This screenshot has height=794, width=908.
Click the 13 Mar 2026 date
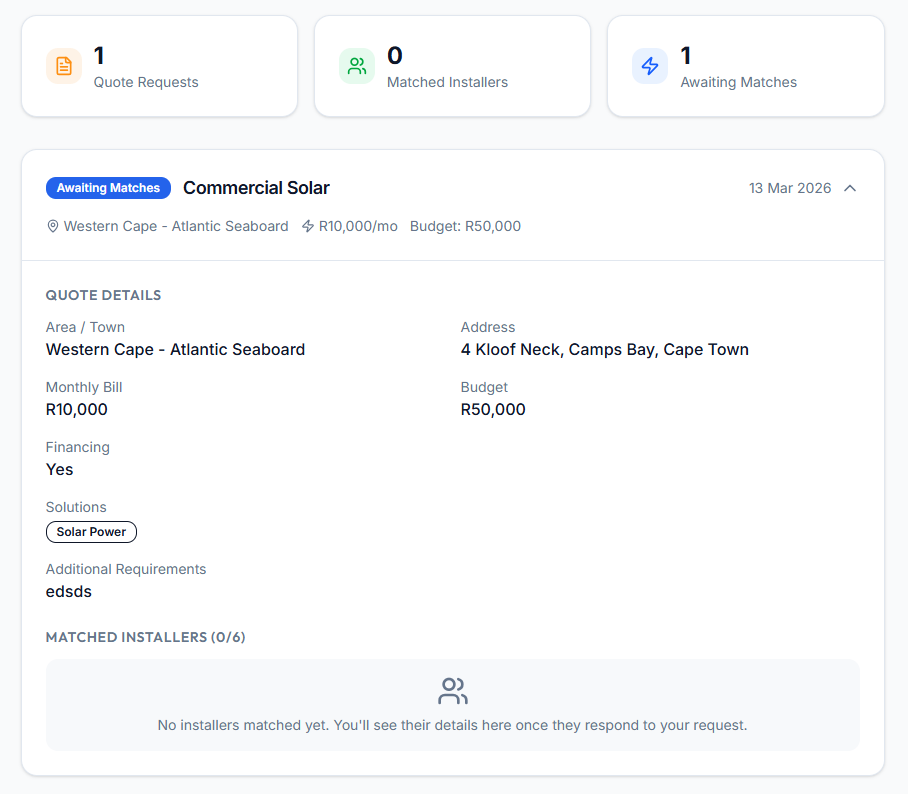[x=790, y=188]
